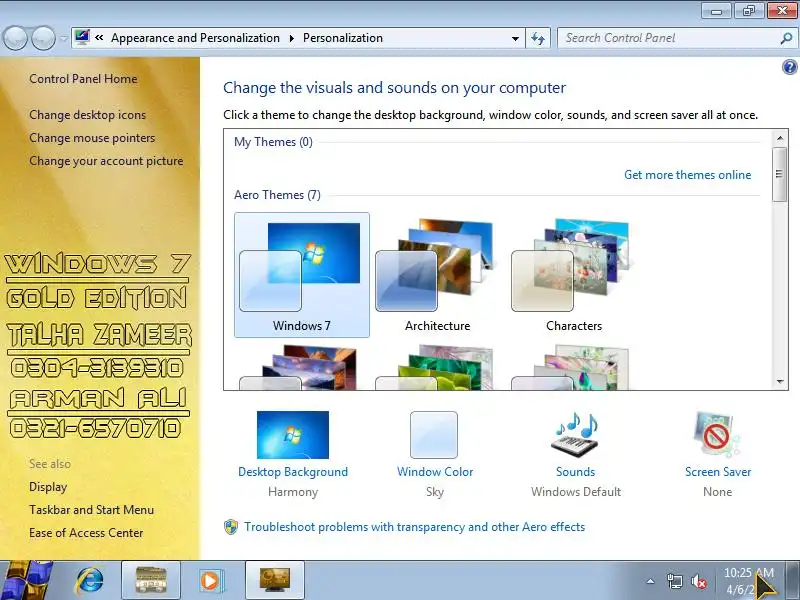
Task: Open Change your account picture
Action: pyautogui.click(x=106, y=161)
